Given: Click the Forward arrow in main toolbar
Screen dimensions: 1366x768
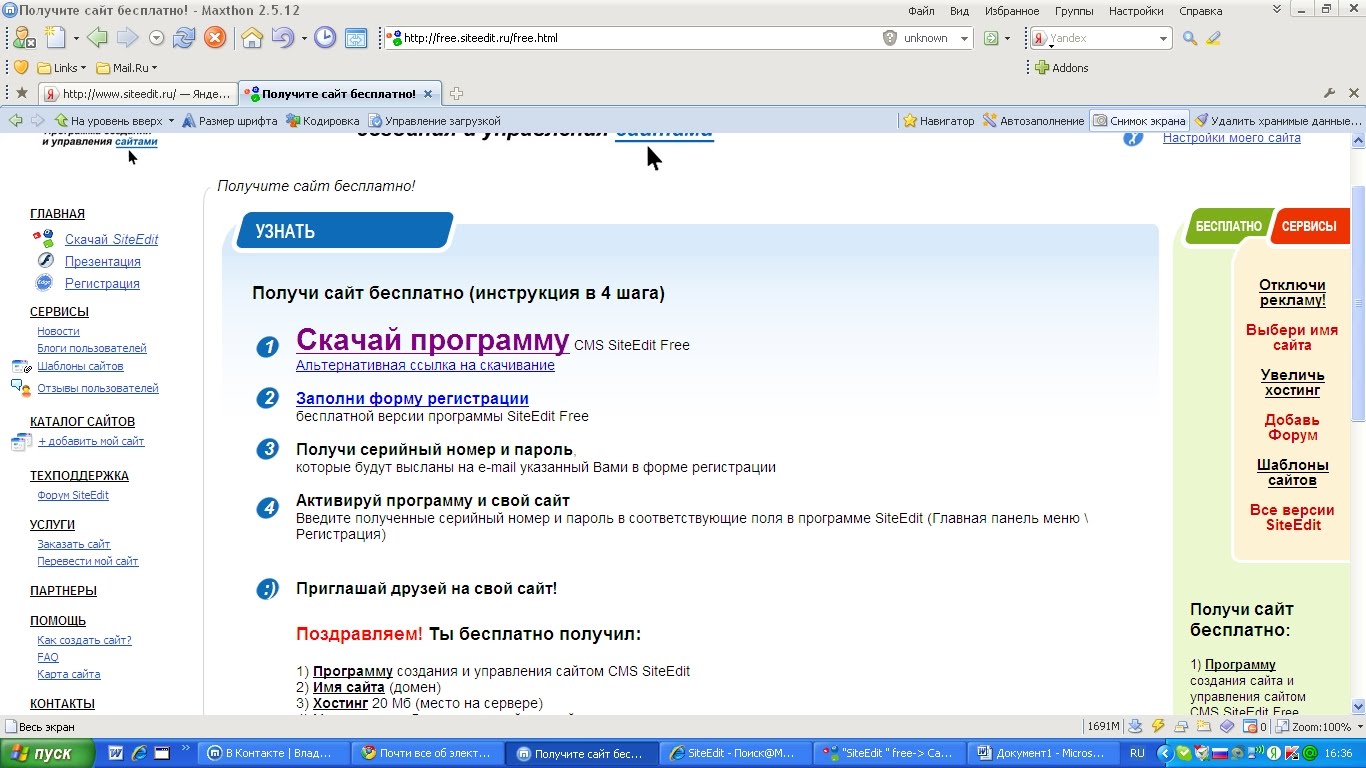Looking at the screenshot, I should click(127, 38).
